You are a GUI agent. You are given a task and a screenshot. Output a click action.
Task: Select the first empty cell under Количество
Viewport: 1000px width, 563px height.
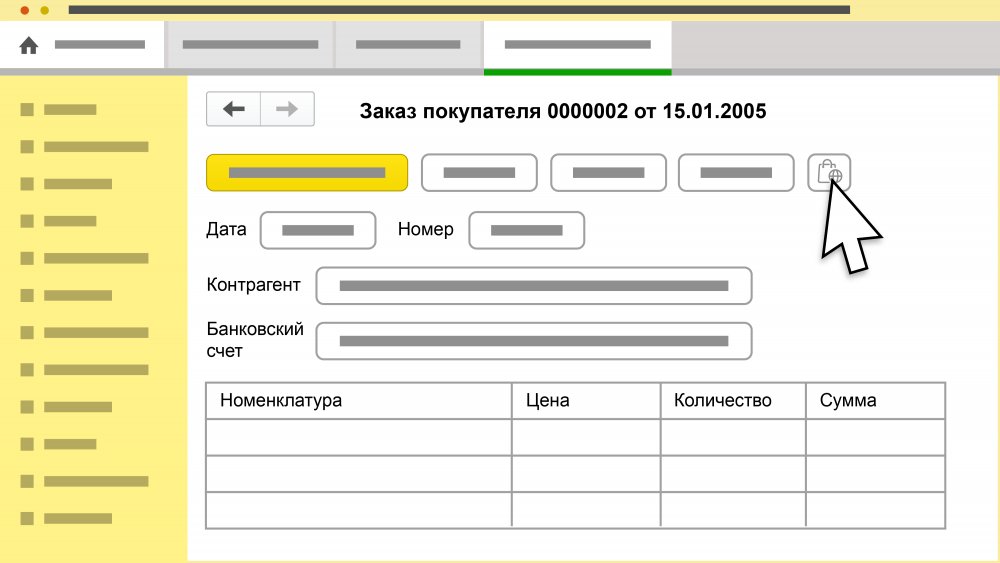(733, 437)
